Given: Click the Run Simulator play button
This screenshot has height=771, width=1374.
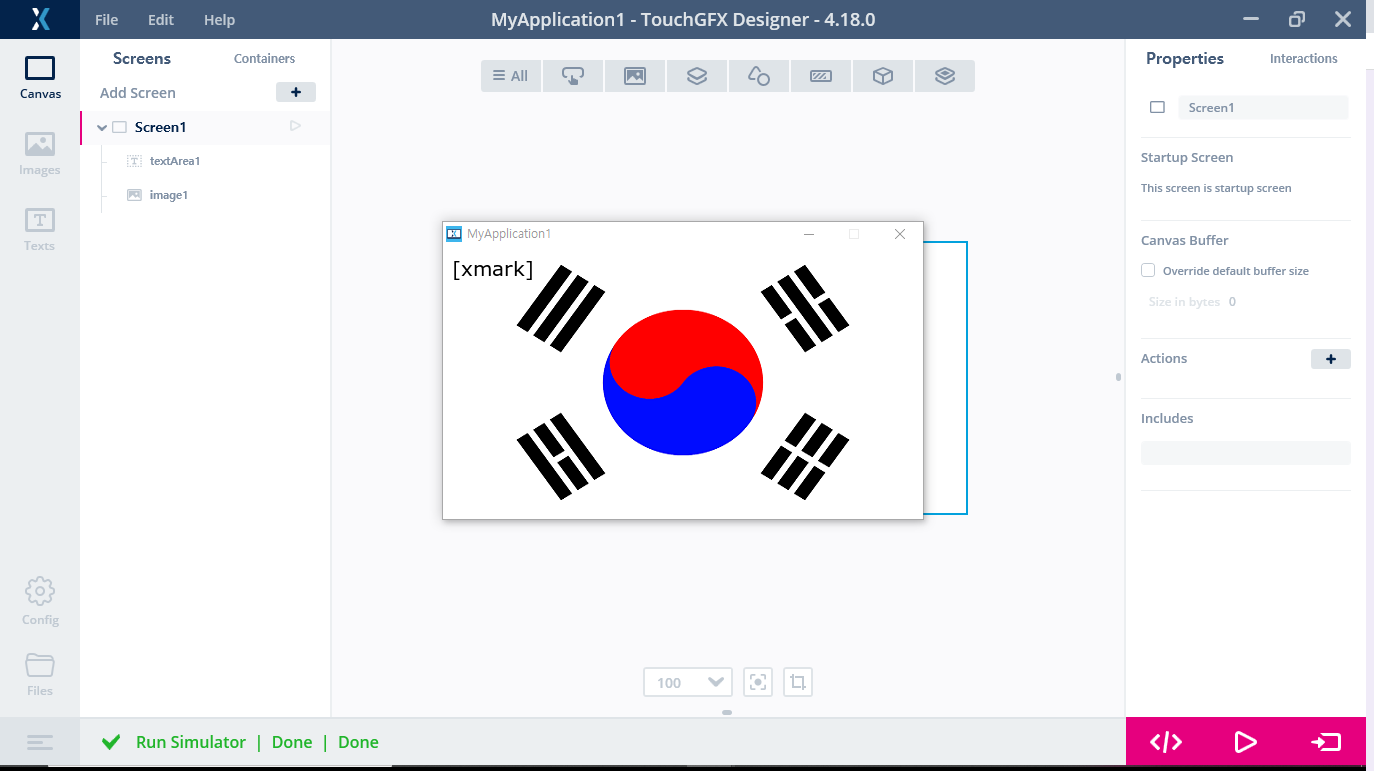Looking at the screenshot, I should click(x=1245, y=742).
